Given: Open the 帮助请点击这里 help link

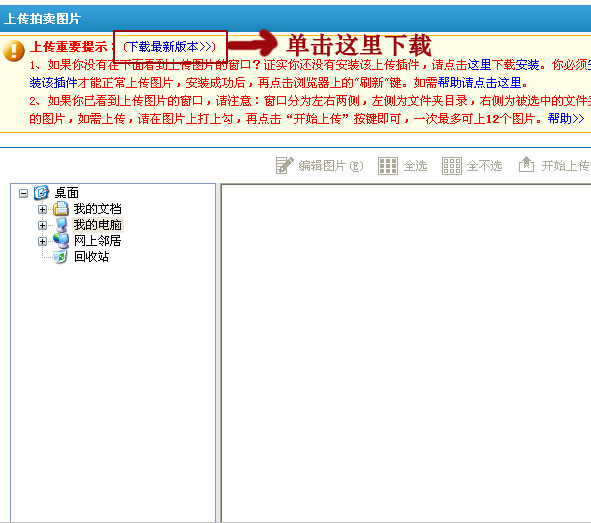Looking at the screenshot, I should pyautogui.click(x=479, y=83).
